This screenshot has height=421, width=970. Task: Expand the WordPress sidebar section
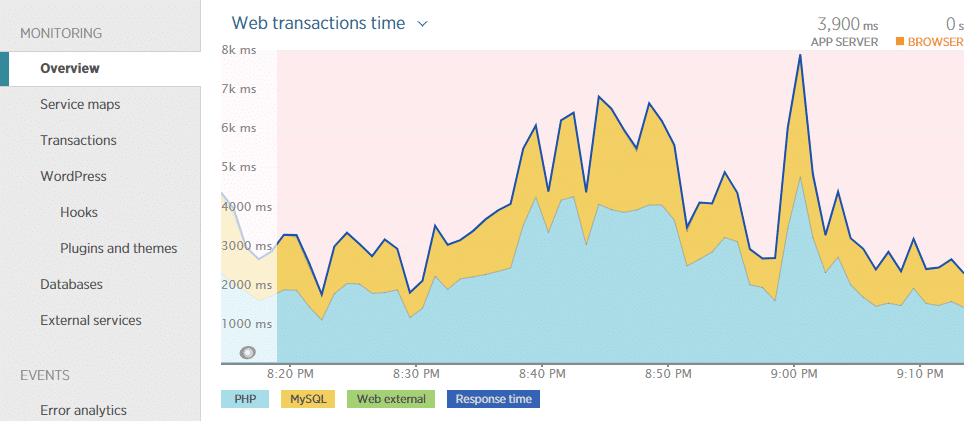73,176
